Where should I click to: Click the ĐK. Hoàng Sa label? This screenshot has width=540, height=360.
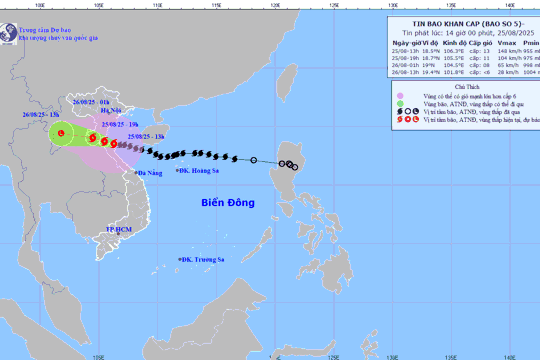pos(199,171)
